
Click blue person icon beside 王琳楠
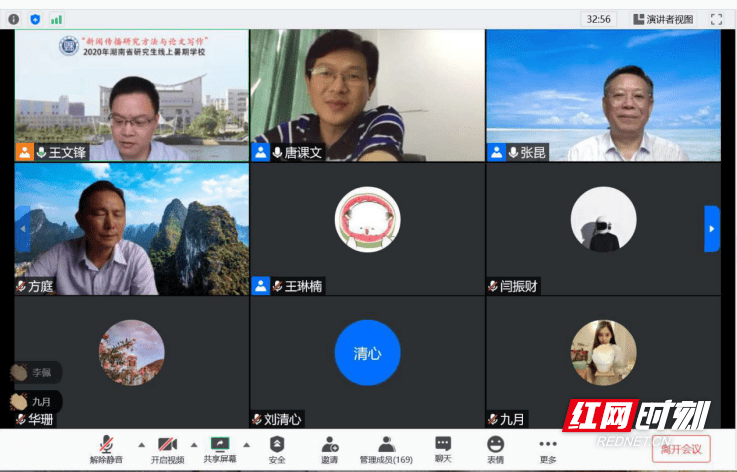[260, 286]
